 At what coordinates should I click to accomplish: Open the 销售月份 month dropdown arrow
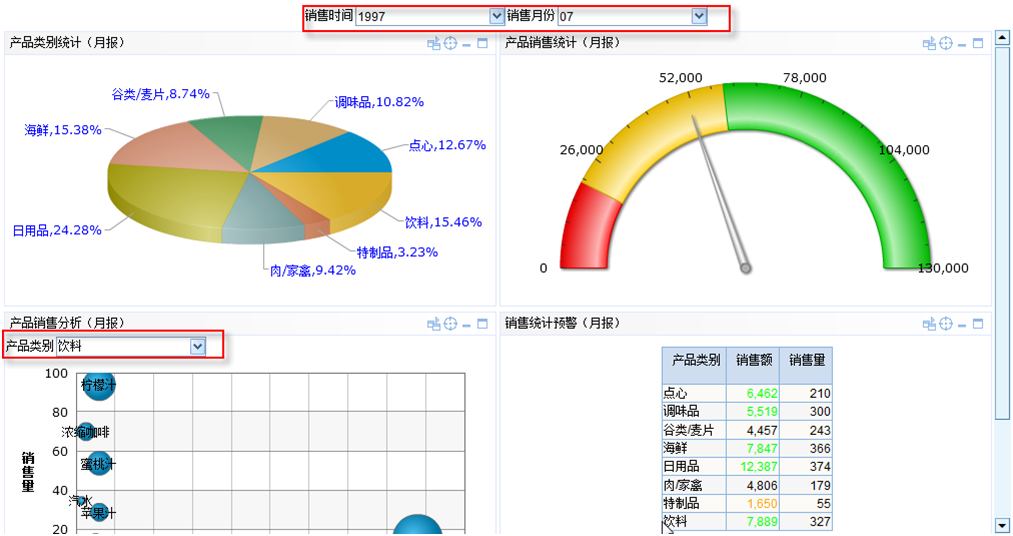click(x=699, y=16)
